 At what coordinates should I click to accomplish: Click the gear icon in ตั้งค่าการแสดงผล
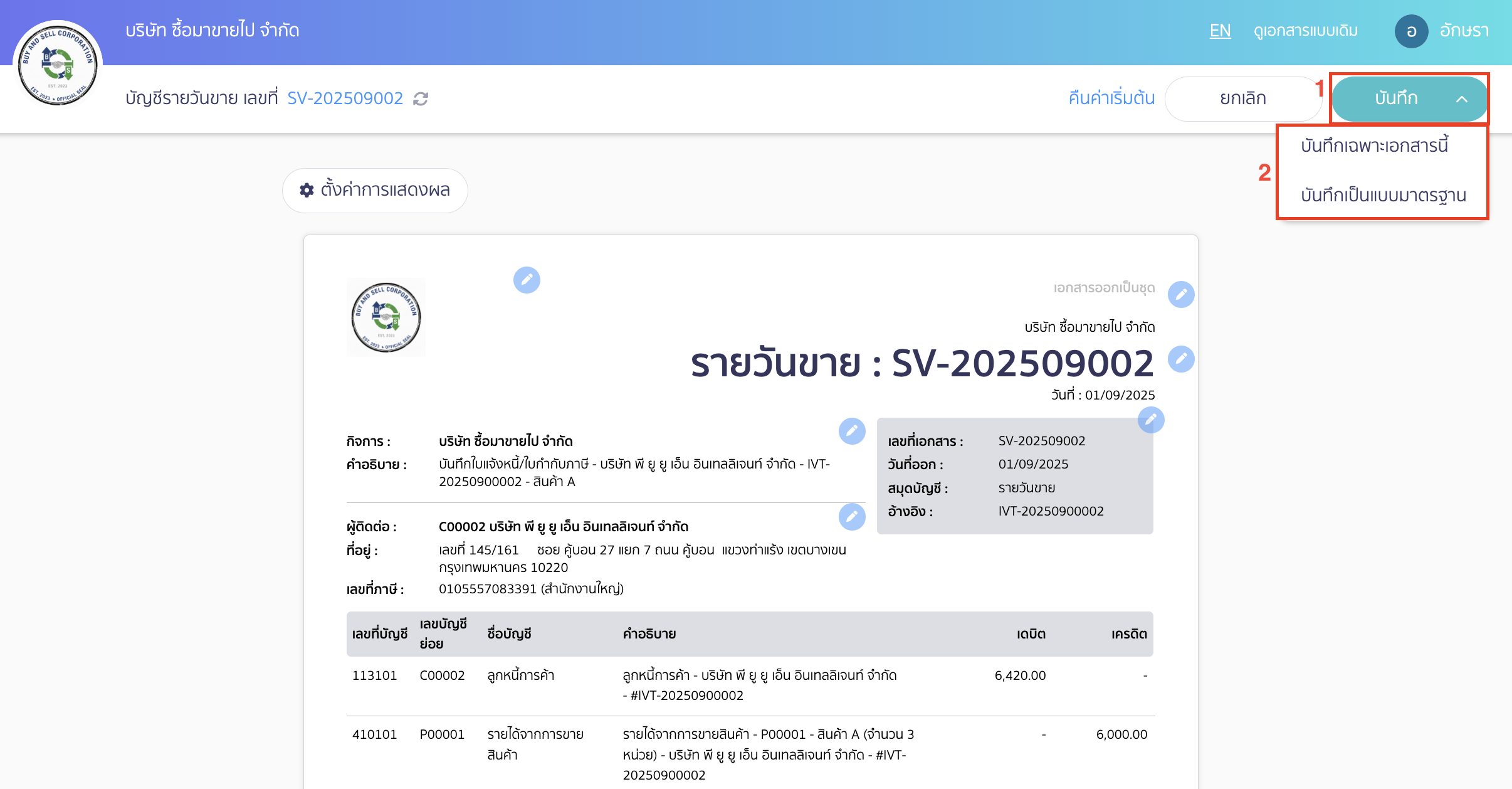307,191
